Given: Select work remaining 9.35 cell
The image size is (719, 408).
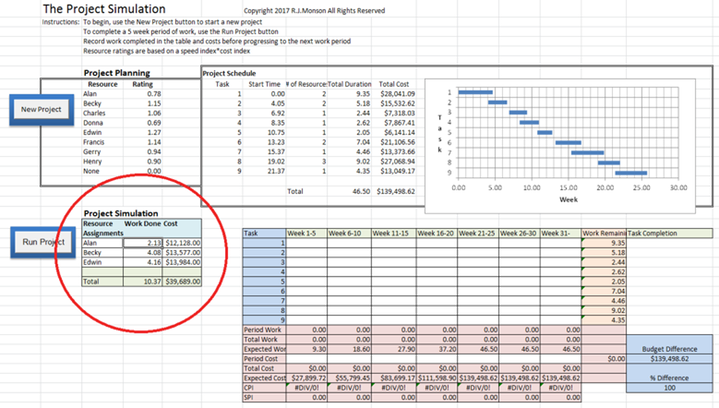Looking at the screenshot, I should coord(604,243).
